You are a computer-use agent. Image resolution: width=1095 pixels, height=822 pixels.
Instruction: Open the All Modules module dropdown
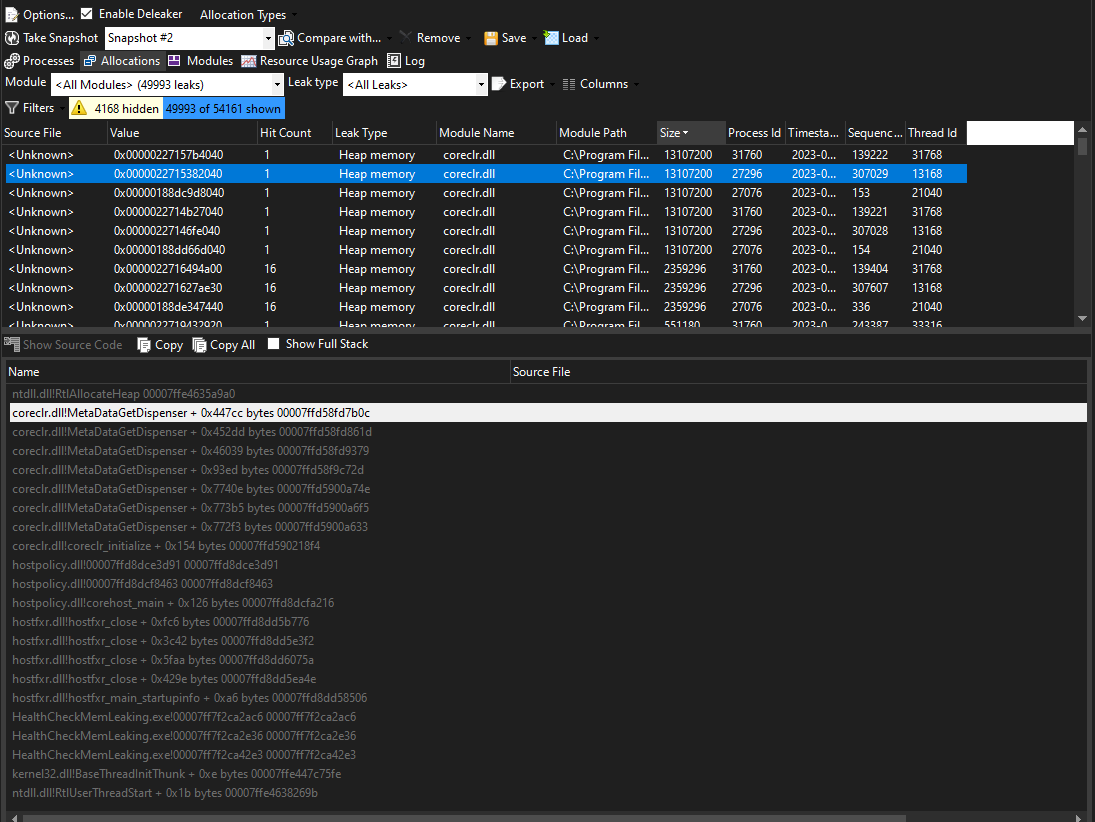pyautogui.click(x=277, y=85)
